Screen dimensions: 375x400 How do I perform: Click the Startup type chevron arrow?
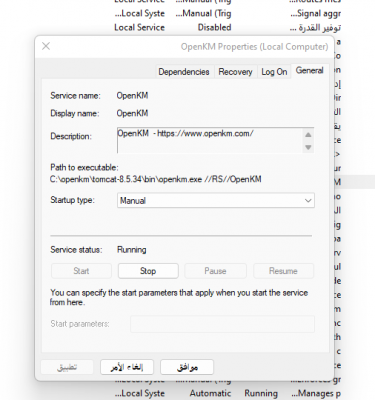pos(308,201)
